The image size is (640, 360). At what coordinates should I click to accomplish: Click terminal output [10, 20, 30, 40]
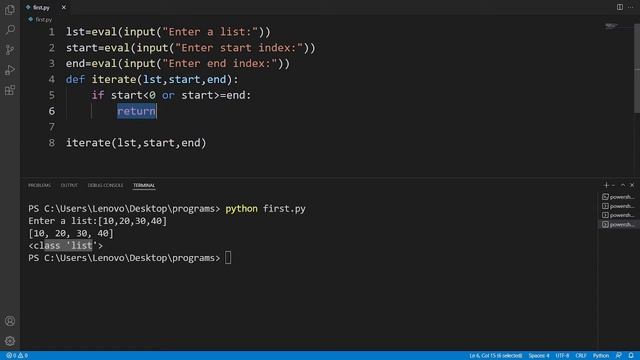(71, 233)
